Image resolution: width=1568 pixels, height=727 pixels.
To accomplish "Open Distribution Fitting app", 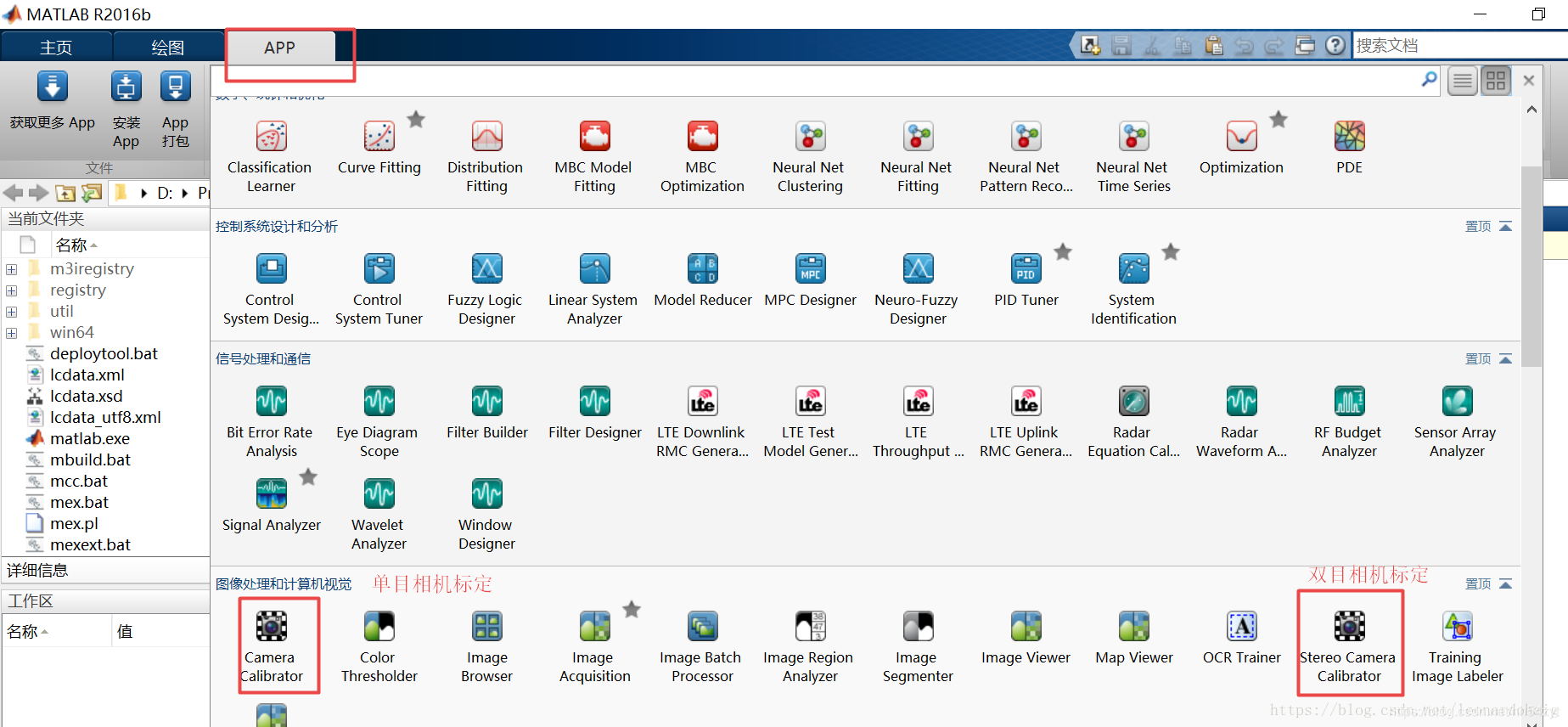I will point(486,157).
